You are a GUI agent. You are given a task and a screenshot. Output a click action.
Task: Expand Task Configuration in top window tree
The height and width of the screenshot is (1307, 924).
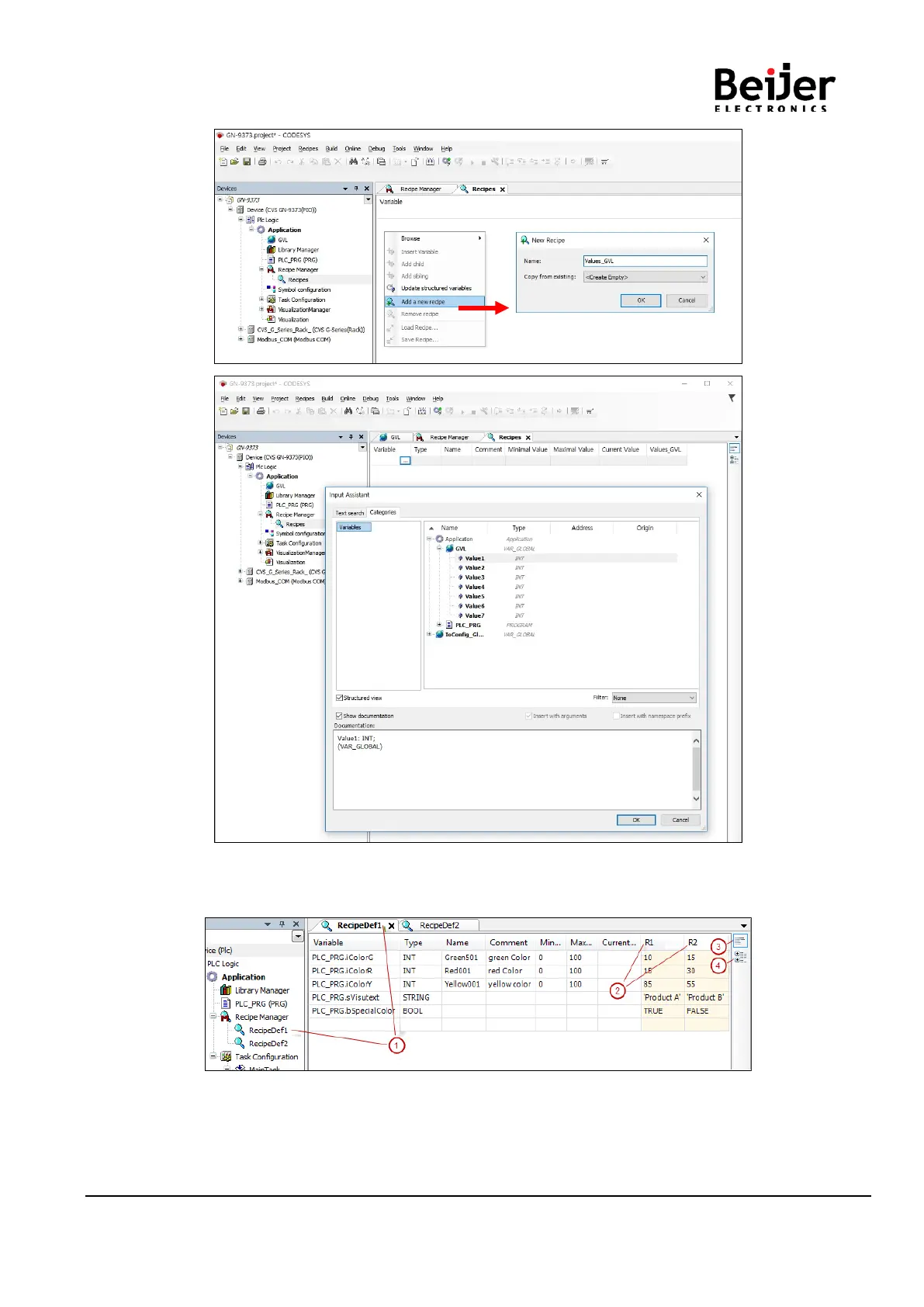[x=261, y=300]
